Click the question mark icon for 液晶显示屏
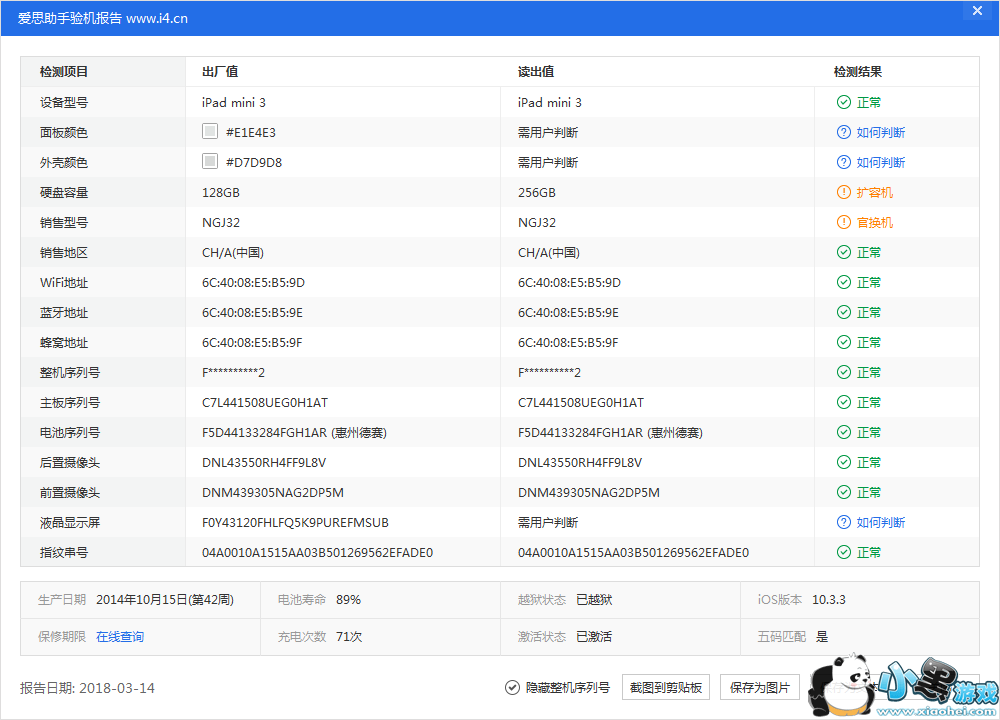 pos(843,522)
